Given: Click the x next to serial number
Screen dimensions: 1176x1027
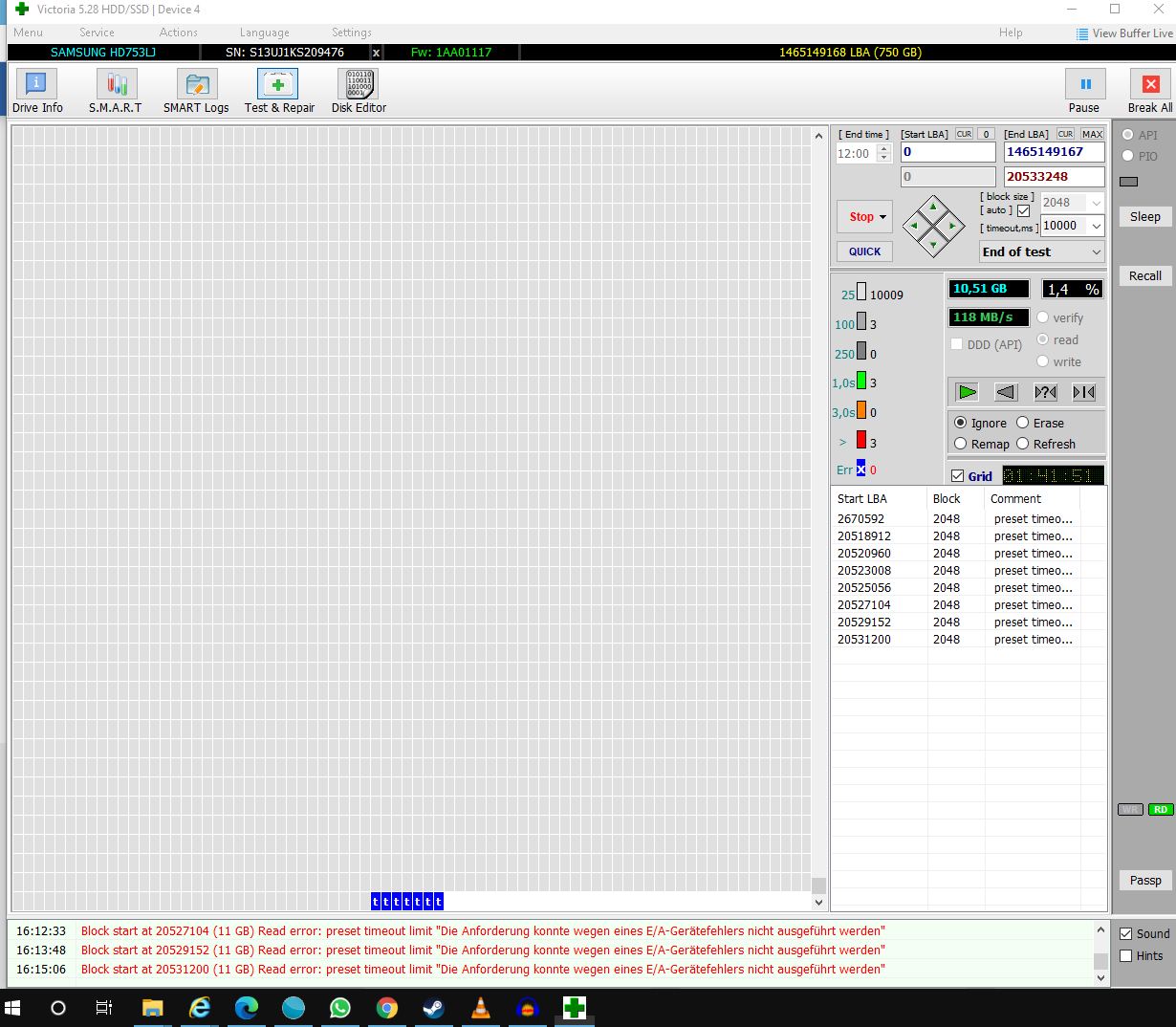Looking at the screenshot, I should pos(376,53).
